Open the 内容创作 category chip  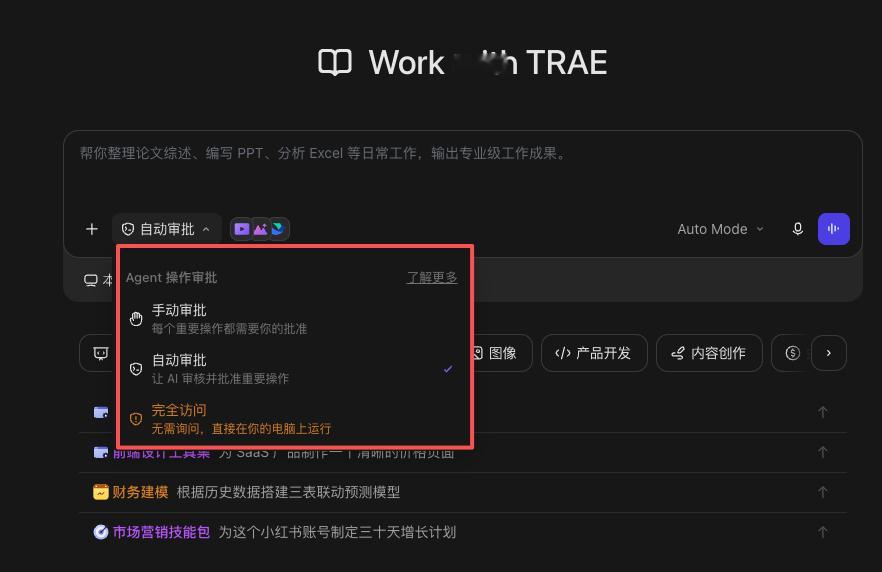709,353
